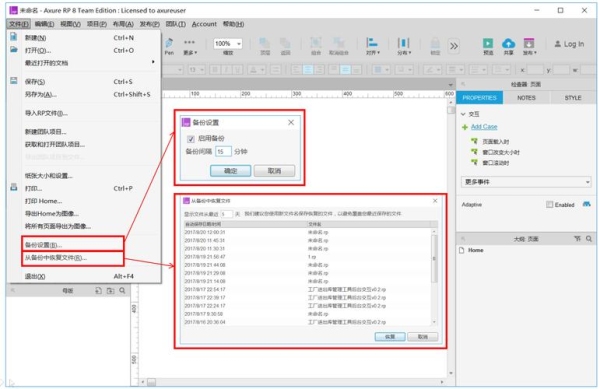Click the add folder icon in 母版 panel
The height and width of the screenshot is (389, 600).
tap(111, 291)
